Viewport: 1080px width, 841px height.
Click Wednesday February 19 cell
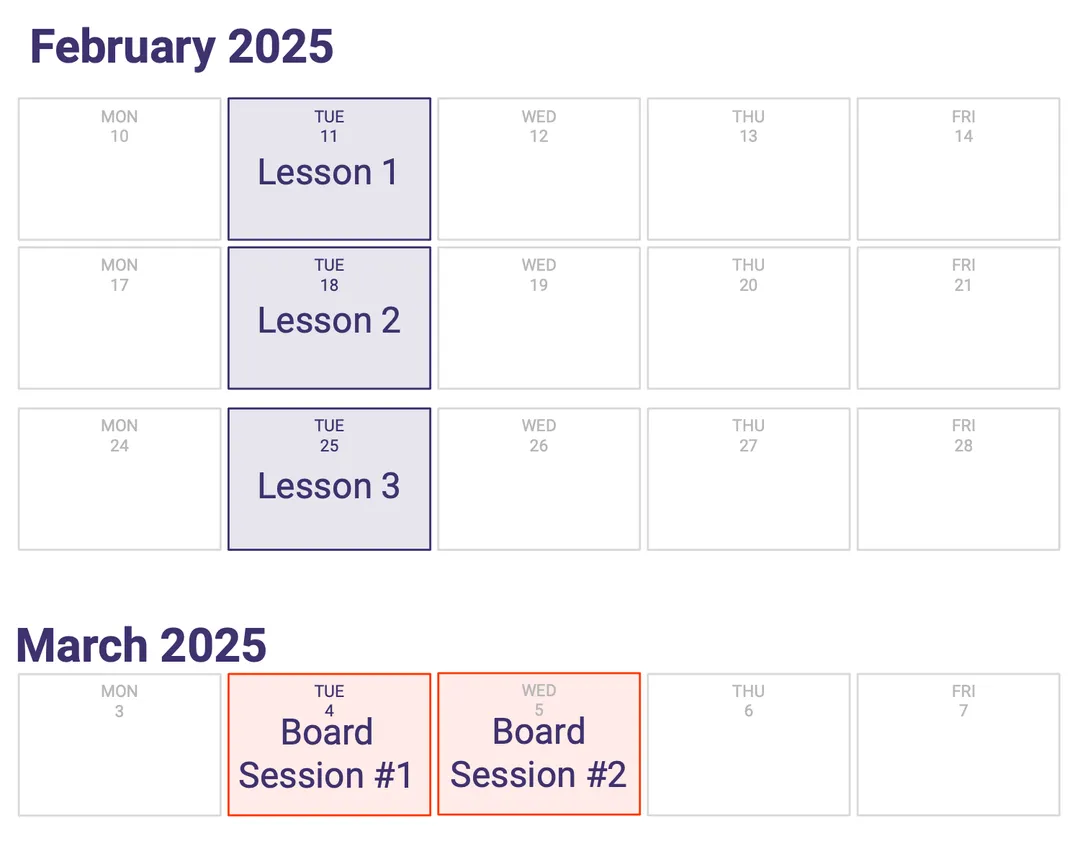tap(539, 318)
